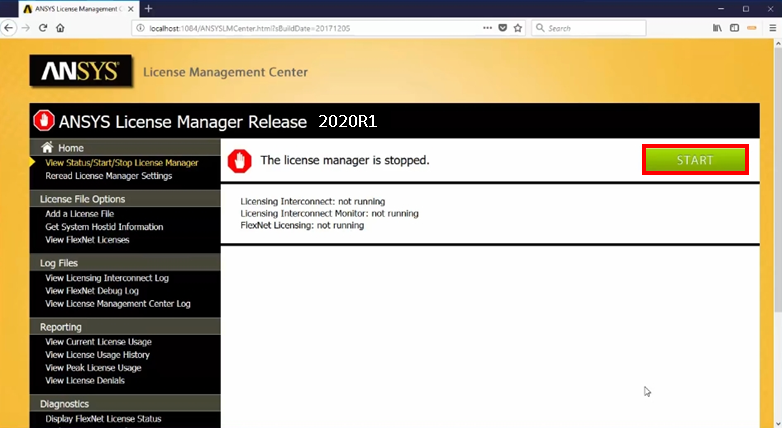Image resolution: width=782 pixels, height=428 pixels.
Task: Click Diagnostics section header
Action: [125, 404]
